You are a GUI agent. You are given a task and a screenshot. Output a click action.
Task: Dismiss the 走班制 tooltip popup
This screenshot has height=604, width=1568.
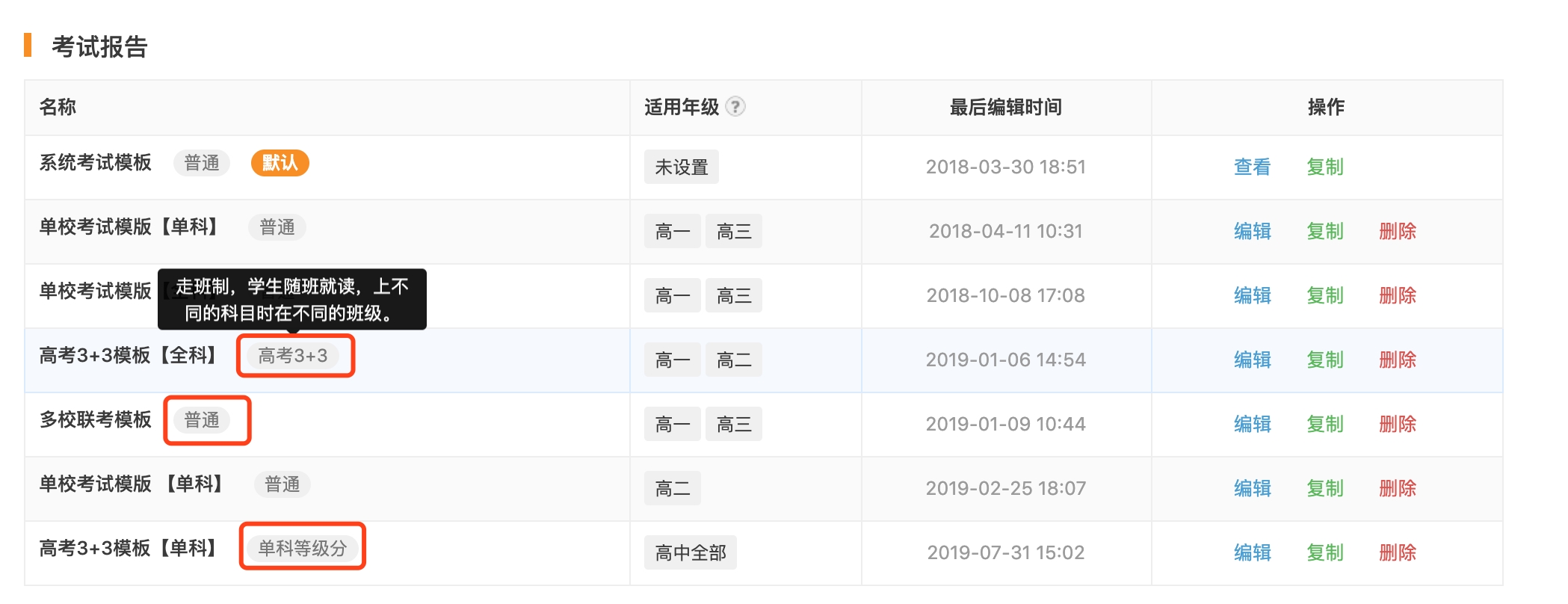pos(292,298)
